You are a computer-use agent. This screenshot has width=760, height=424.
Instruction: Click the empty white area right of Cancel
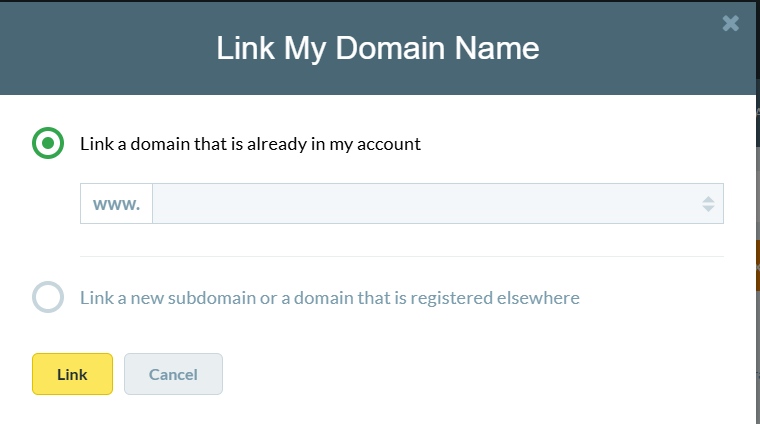[x=480, y=374]
